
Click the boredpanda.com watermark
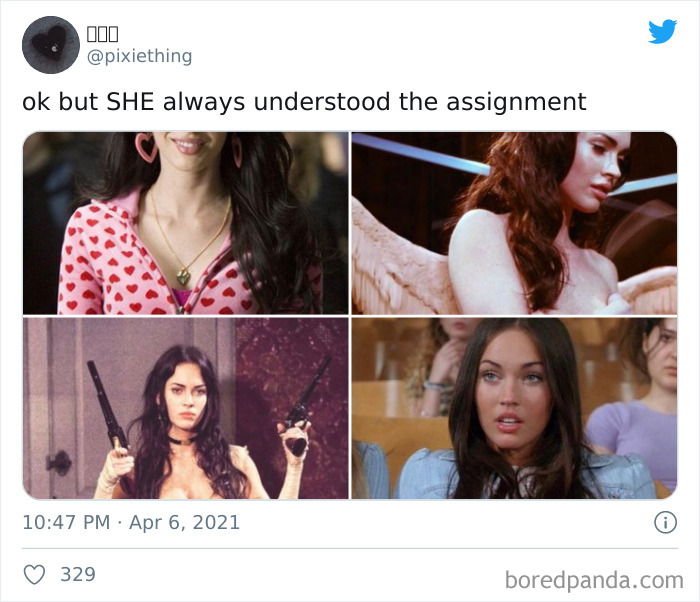point(594,581)
